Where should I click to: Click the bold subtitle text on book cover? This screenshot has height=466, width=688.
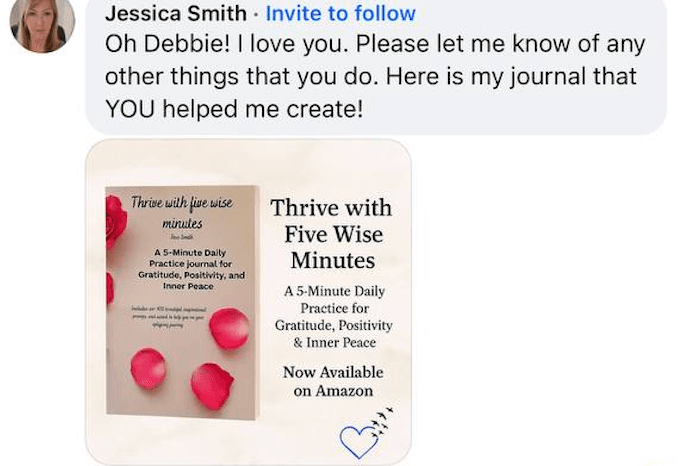pyautogui.click(x=191, y=269)
